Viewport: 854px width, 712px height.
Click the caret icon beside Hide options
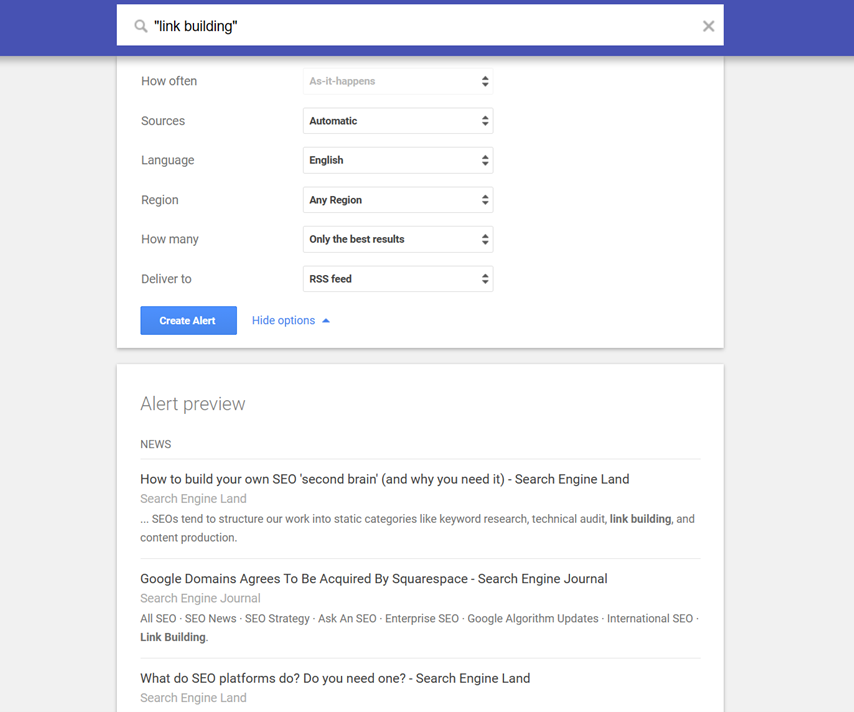pos(326,321)
